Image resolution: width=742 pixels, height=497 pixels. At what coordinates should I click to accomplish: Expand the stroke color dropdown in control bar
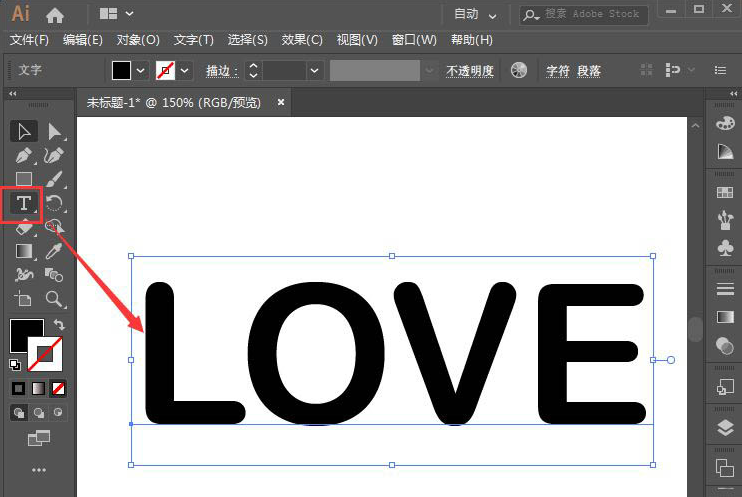tap(185, 71)
